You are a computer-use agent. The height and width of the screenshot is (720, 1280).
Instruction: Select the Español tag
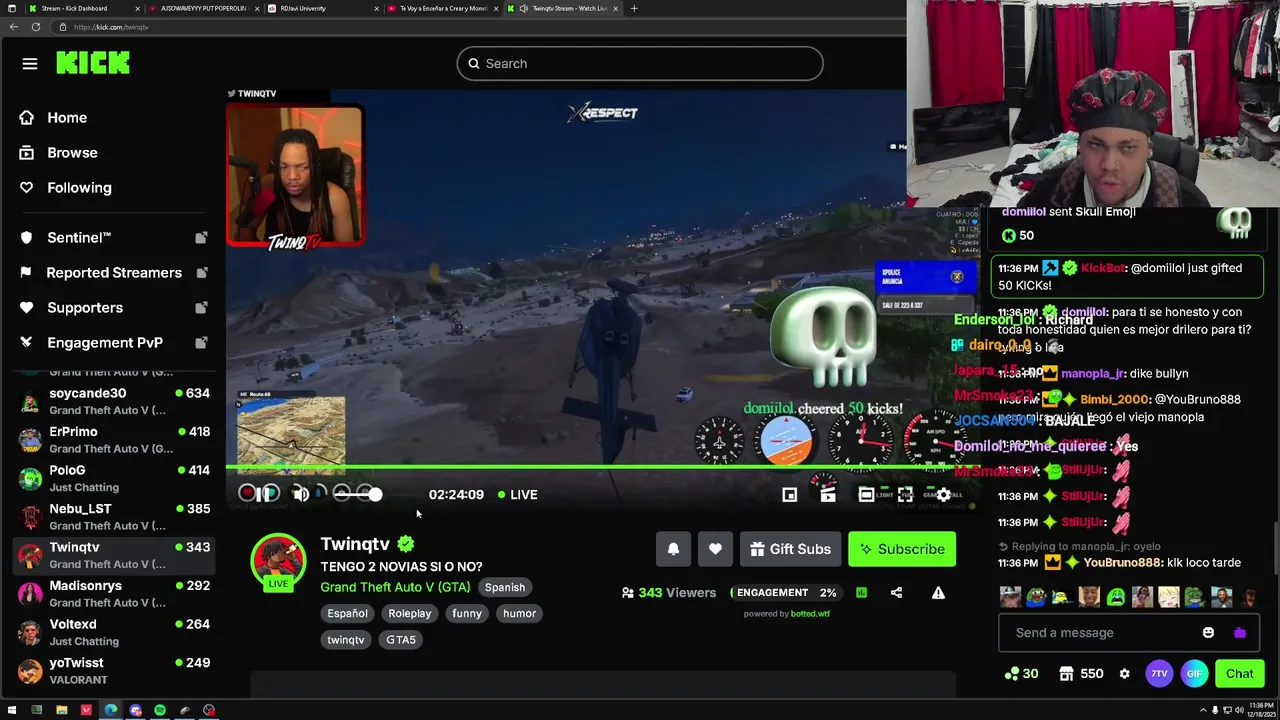click(347, 613)
